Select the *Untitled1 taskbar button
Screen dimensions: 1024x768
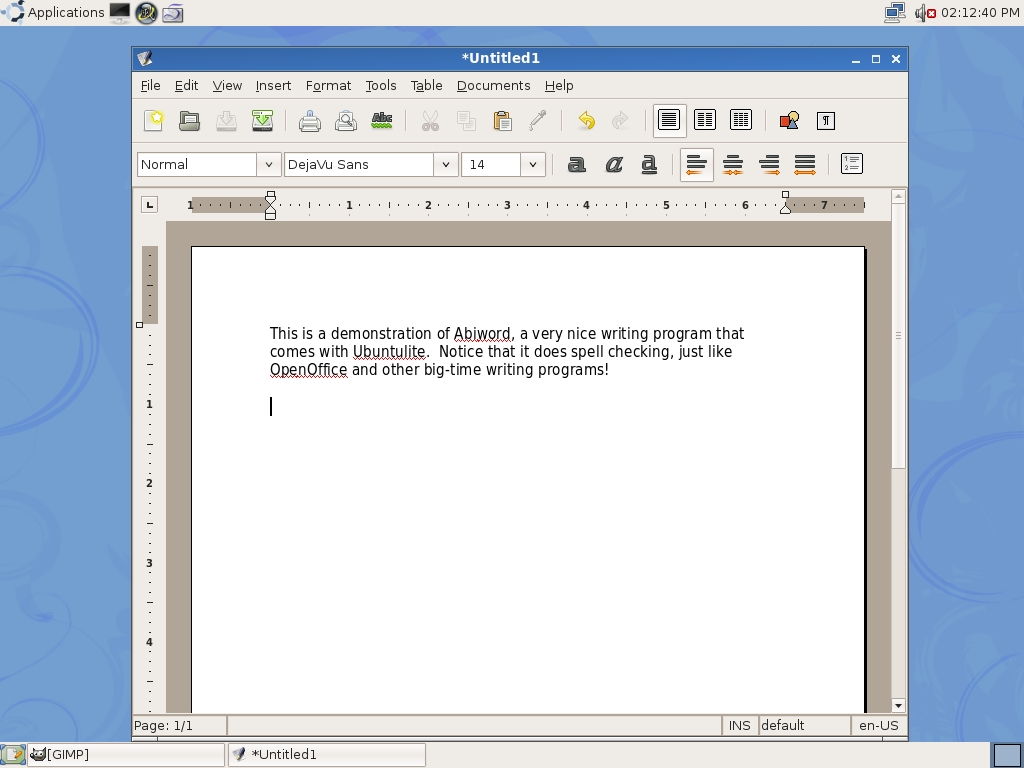point(327,754)
